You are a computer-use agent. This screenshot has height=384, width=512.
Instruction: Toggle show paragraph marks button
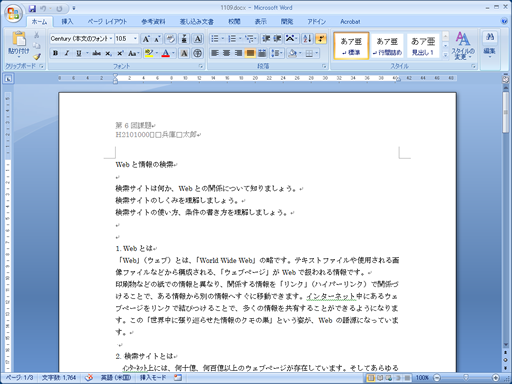321,39
